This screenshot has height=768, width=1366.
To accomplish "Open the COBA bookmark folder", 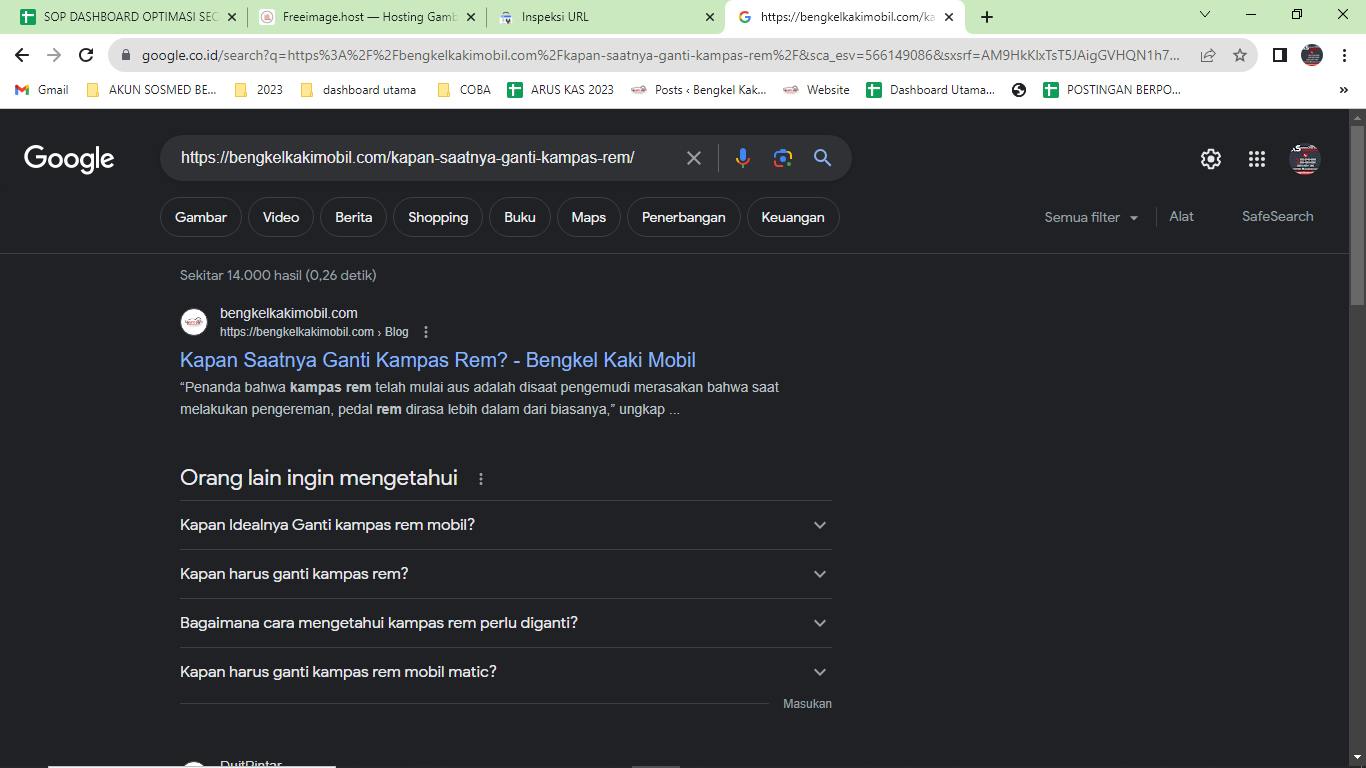I will click(464, 90).
